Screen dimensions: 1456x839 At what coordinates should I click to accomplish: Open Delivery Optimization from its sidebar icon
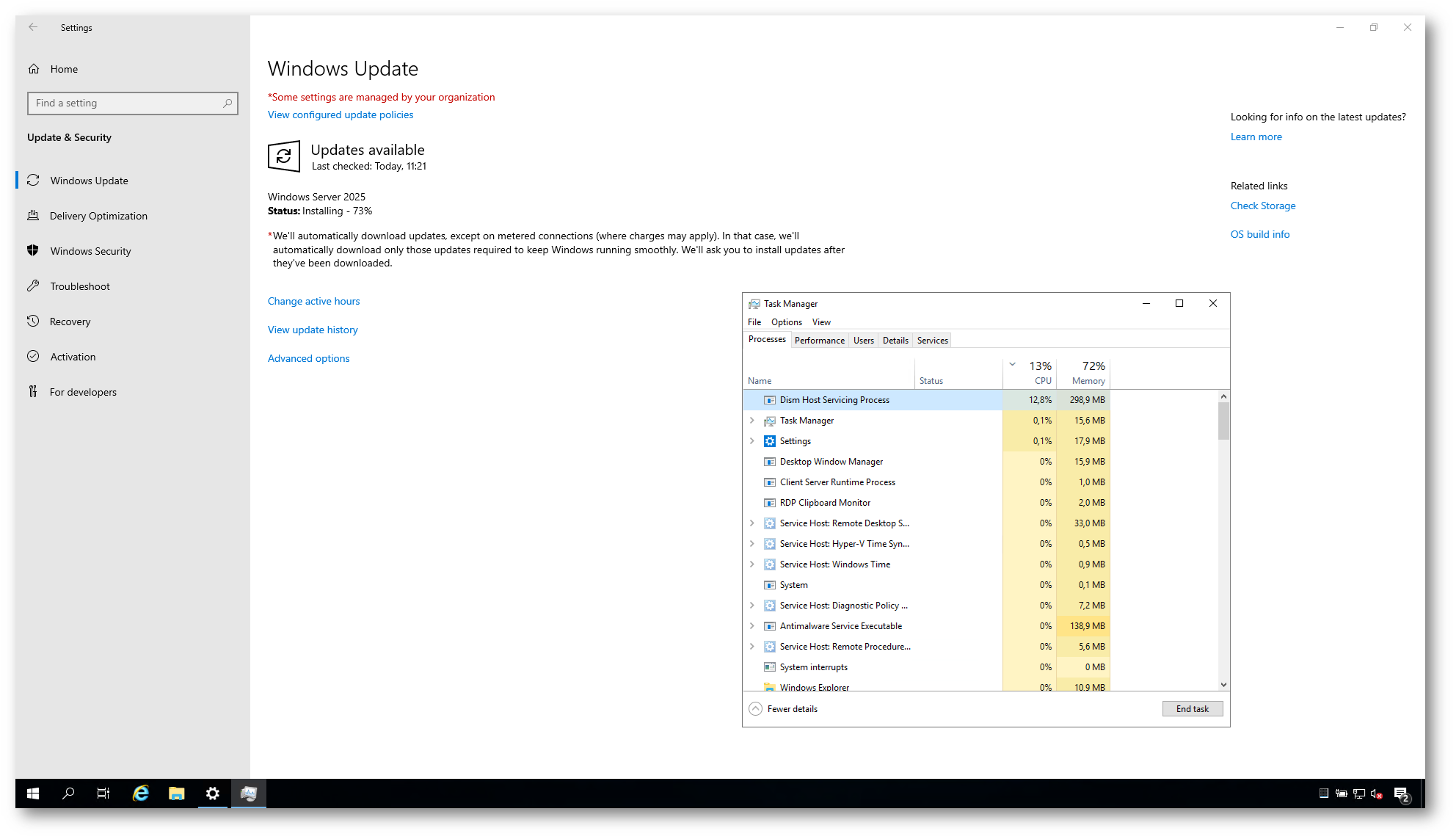(x=33, y=216)
